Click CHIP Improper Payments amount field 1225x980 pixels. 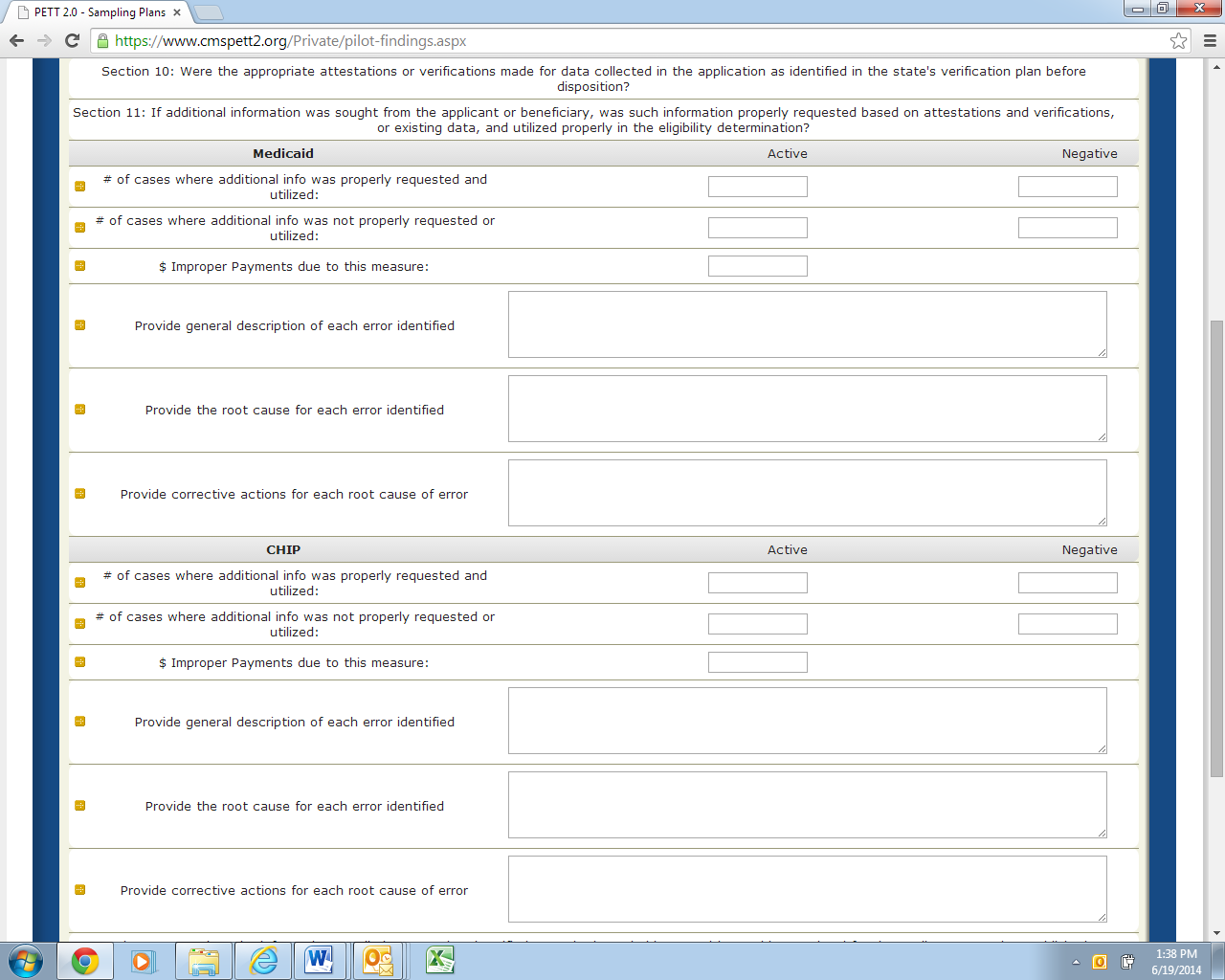757,662
